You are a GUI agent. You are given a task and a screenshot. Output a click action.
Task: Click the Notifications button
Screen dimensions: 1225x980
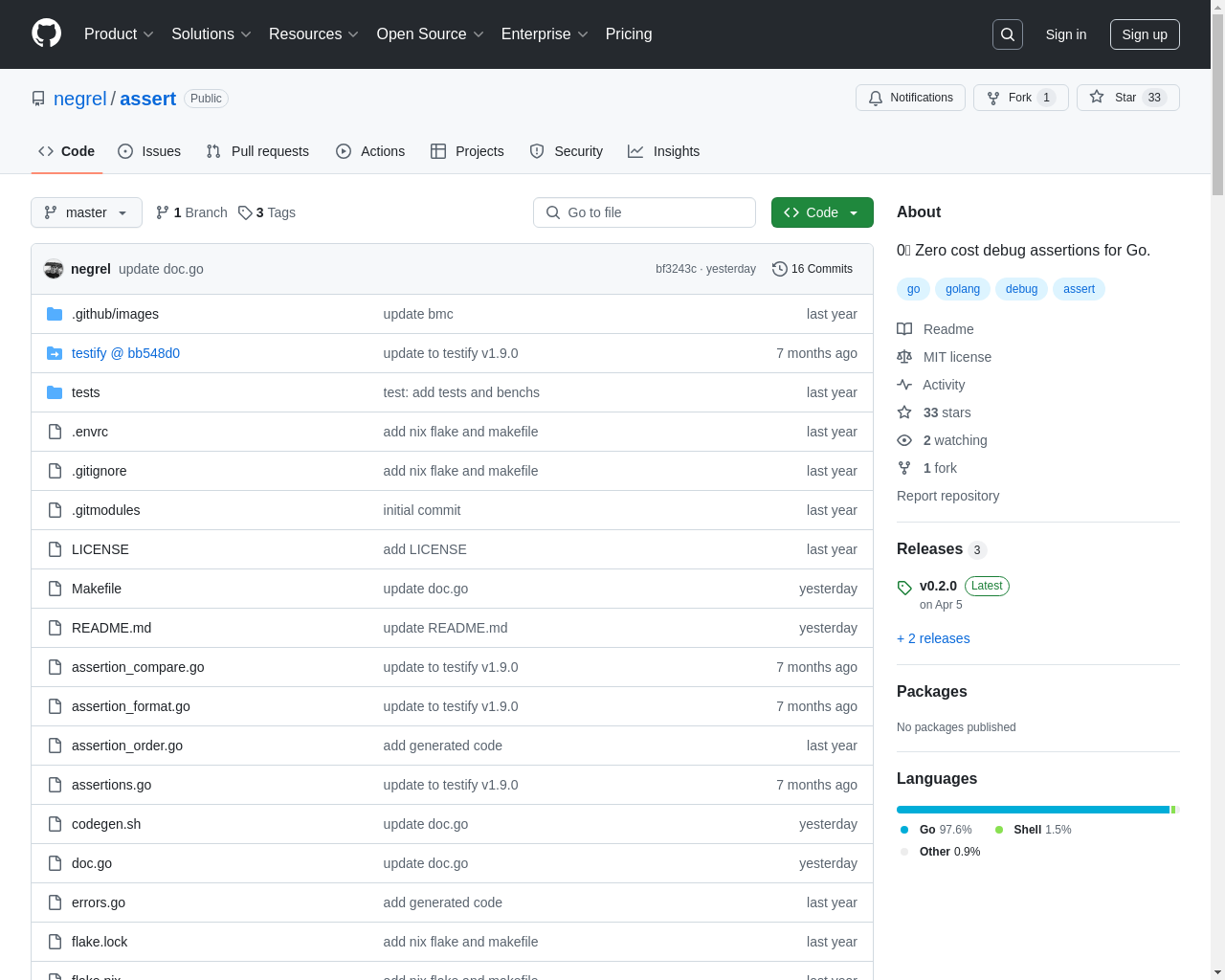coord(910,98)
